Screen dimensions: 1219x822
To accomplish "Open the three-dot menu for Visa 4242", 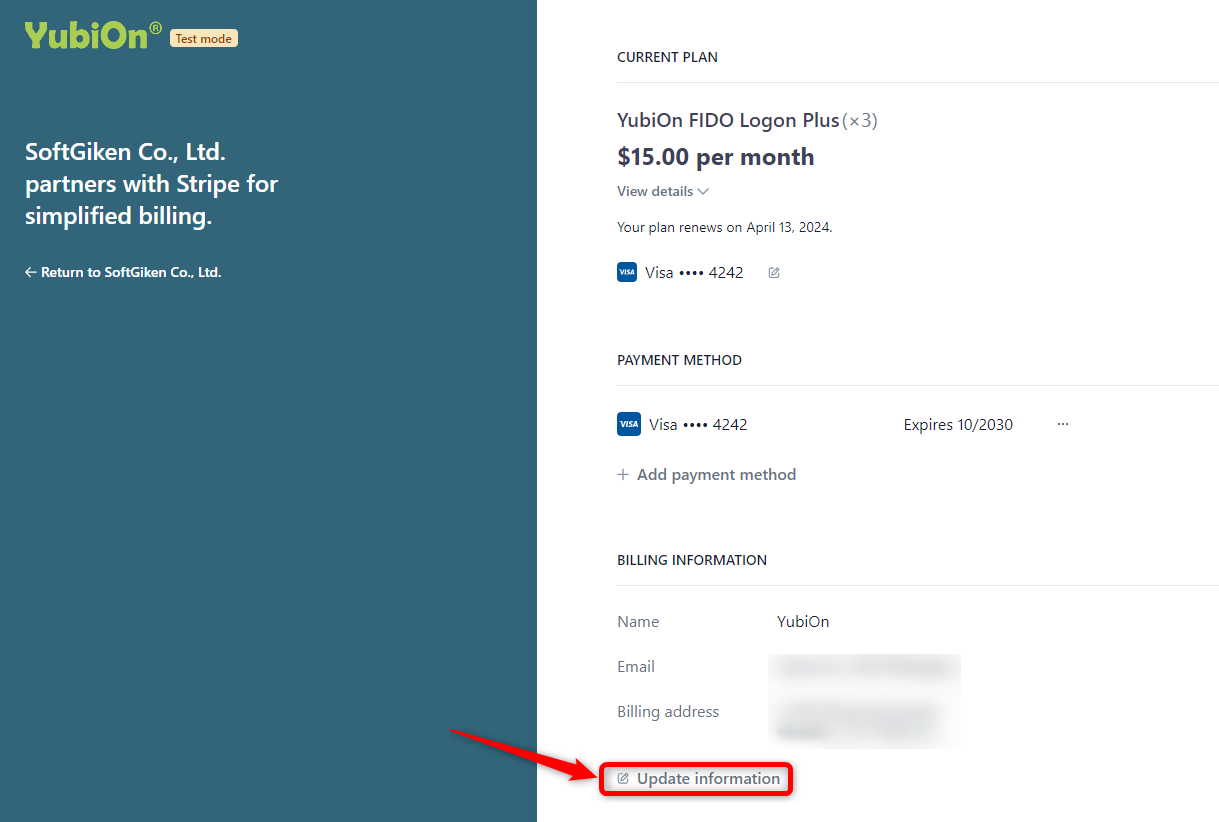I will 1063,424.
